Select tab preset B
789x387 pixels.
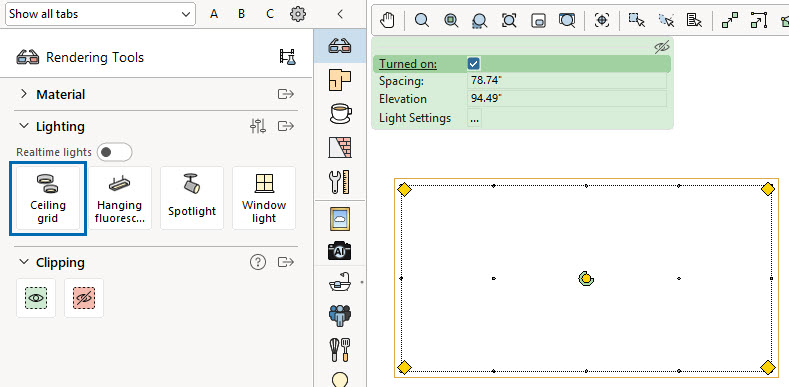coord(242,14)
